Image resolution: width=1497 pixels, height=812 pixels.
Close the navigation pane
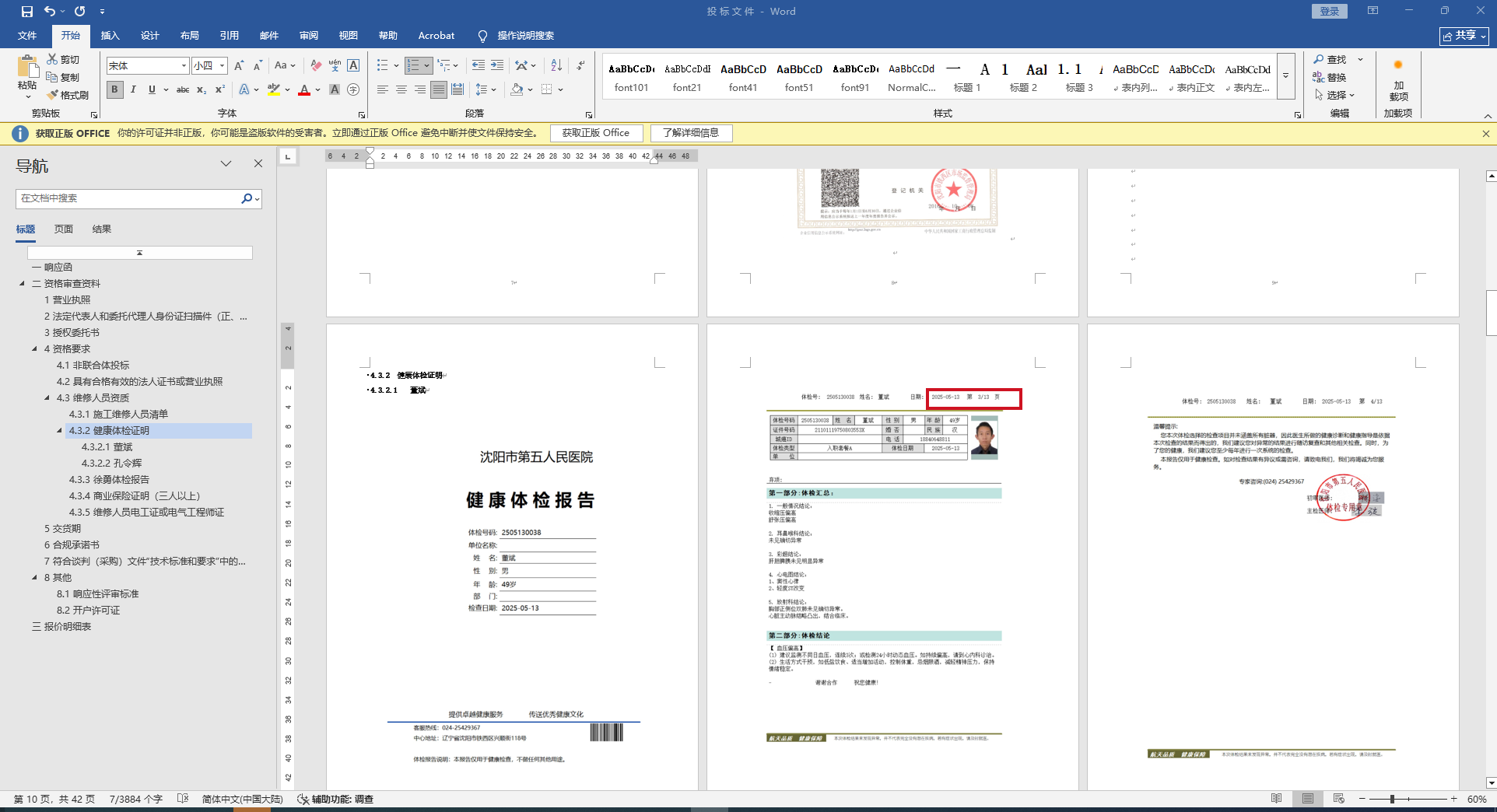[x=258, y=163]
